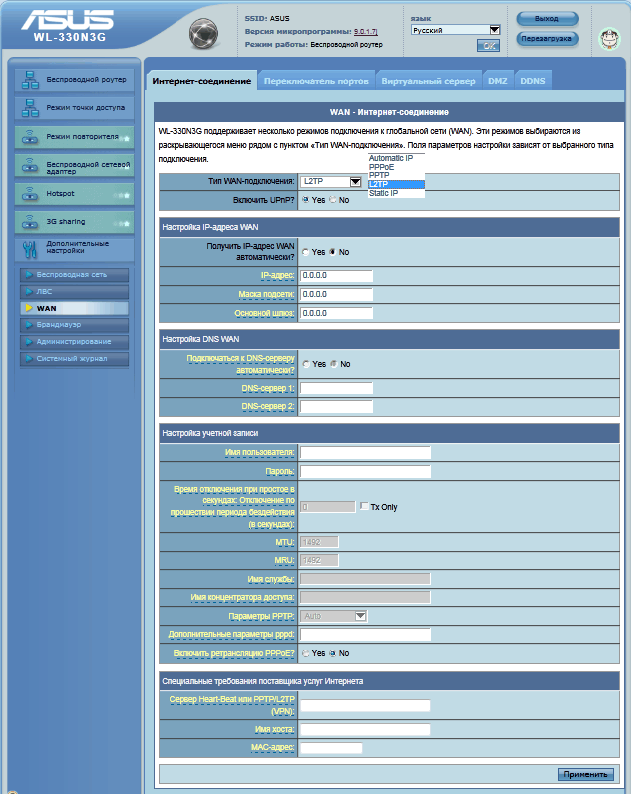The image size is (631, 794).
Task: Click the advanced settings wrench icon
Action: point(30,249)
